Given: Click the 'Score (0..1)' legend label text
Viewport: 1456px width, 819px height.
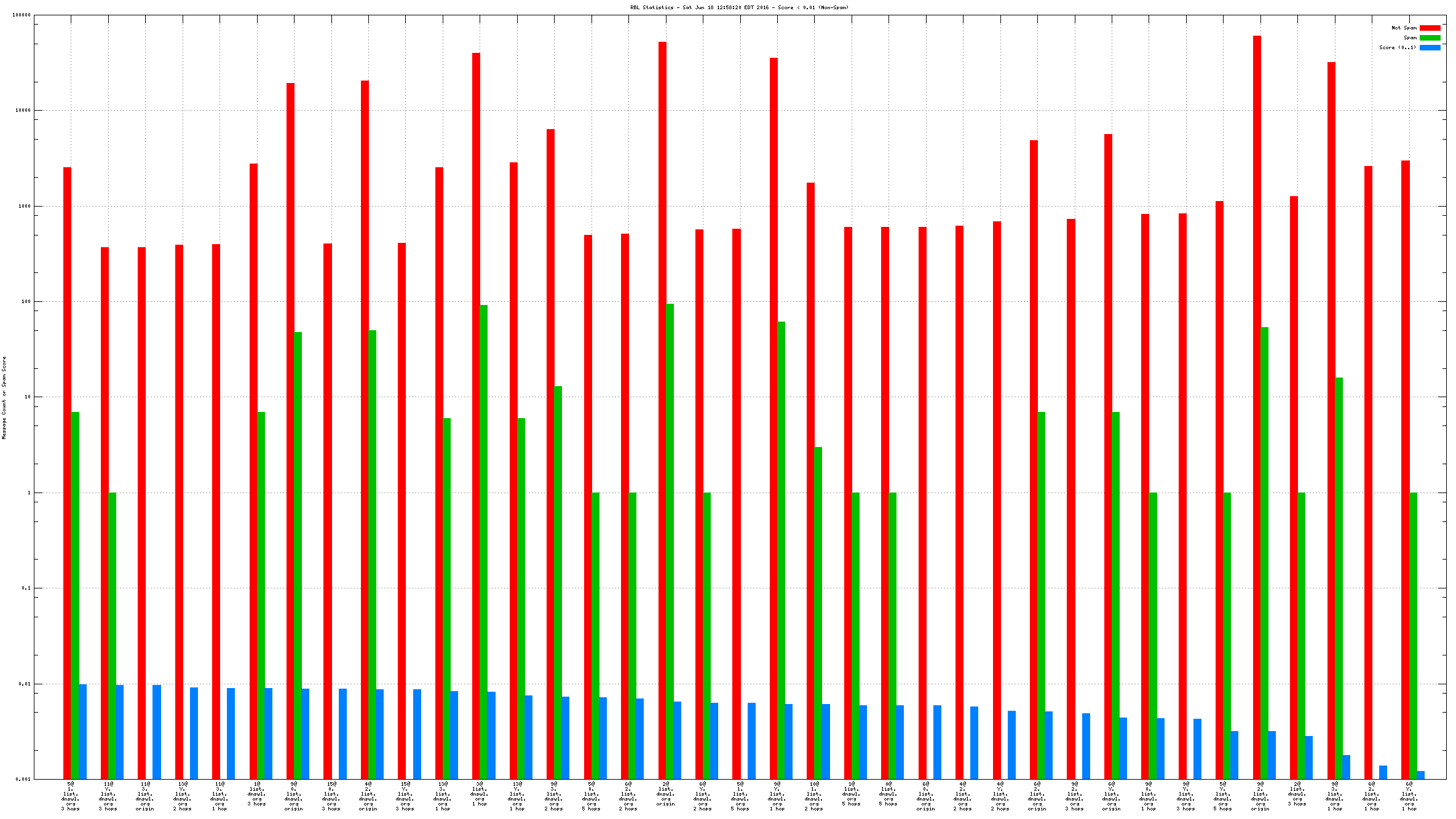Looking at the screenshot, I should [1397, 47].
